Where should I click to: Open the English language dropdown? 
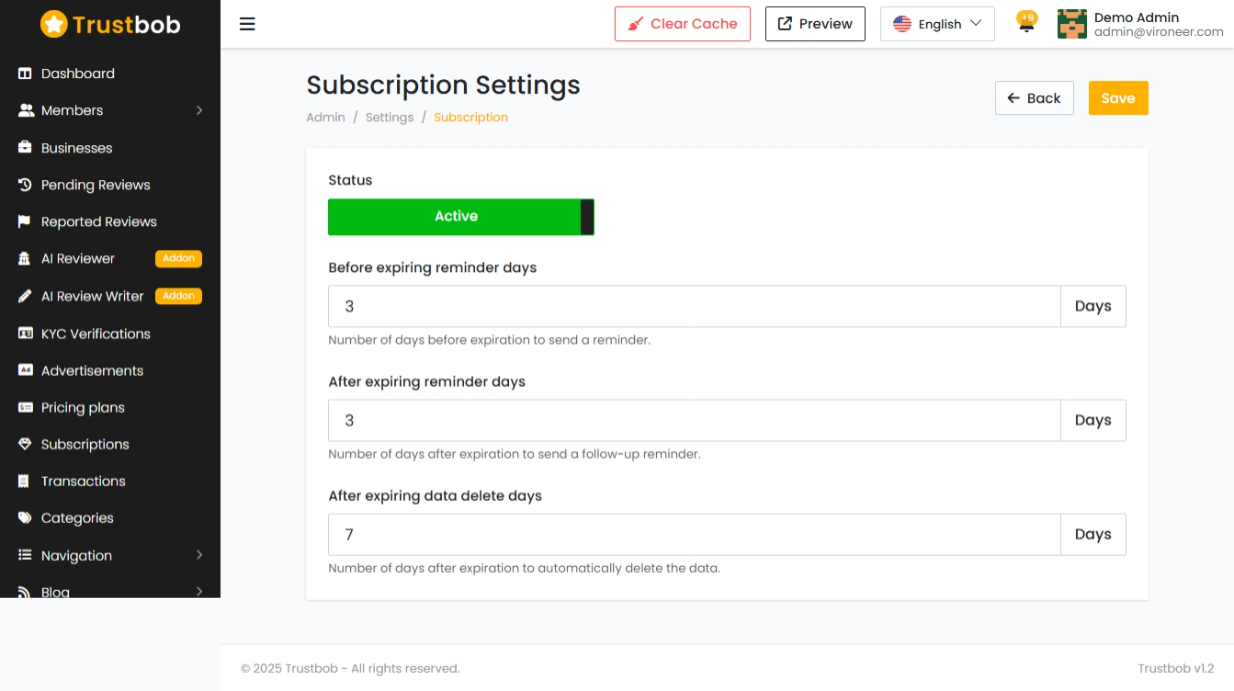point(937,24)
